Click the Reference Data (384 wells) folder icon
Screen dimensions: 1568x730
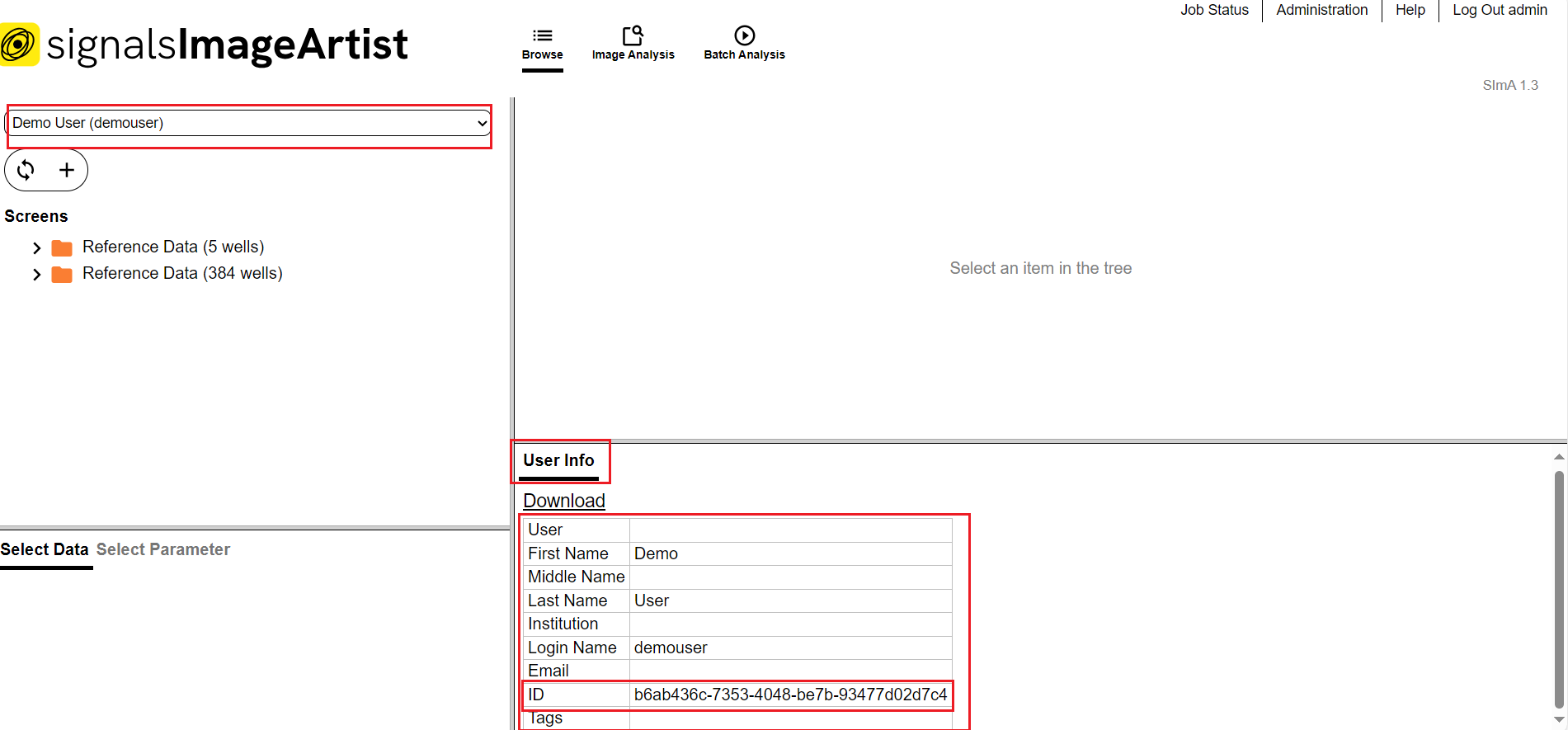(x=62, y=274)
